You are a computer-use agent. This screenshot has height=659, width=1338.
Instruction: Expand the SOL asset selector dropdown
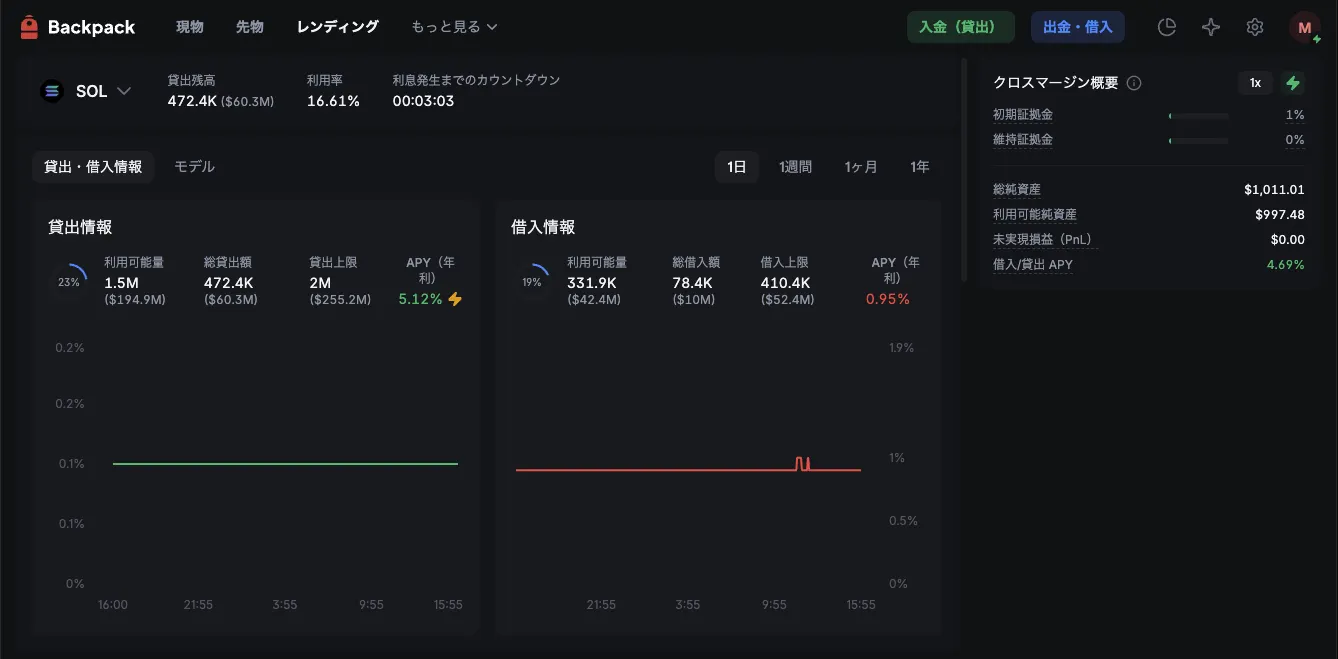(x=124, y=91)
